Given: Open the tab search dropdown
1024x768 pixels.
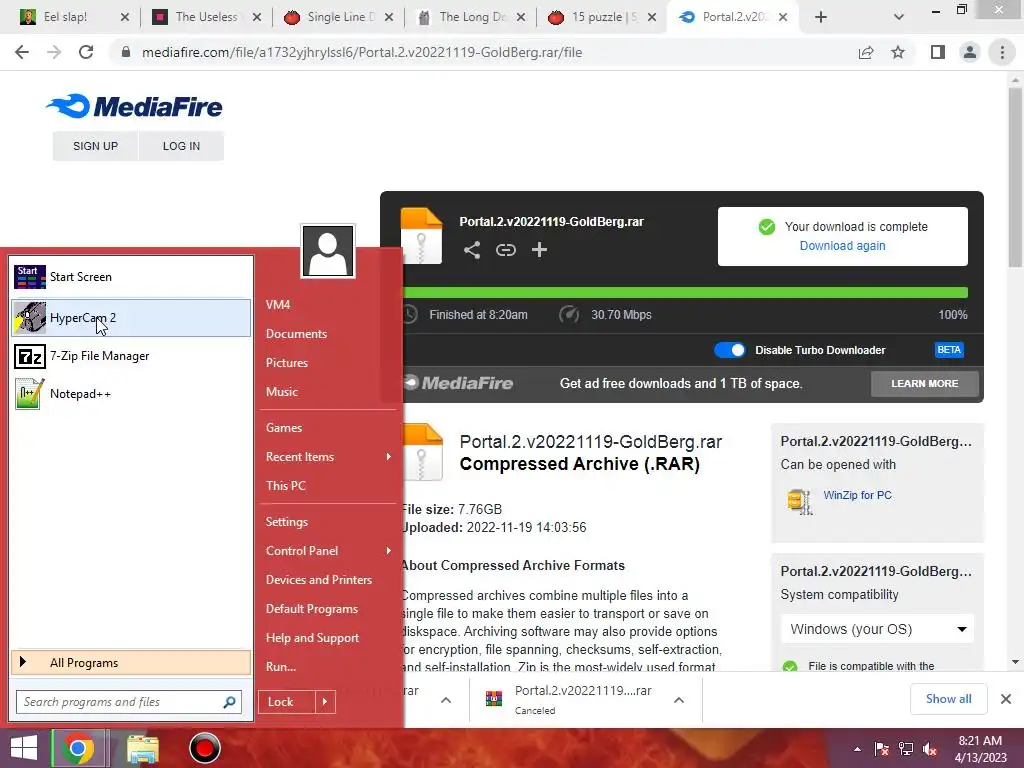Looking at the screenshot, I should (x=899, y=17).
